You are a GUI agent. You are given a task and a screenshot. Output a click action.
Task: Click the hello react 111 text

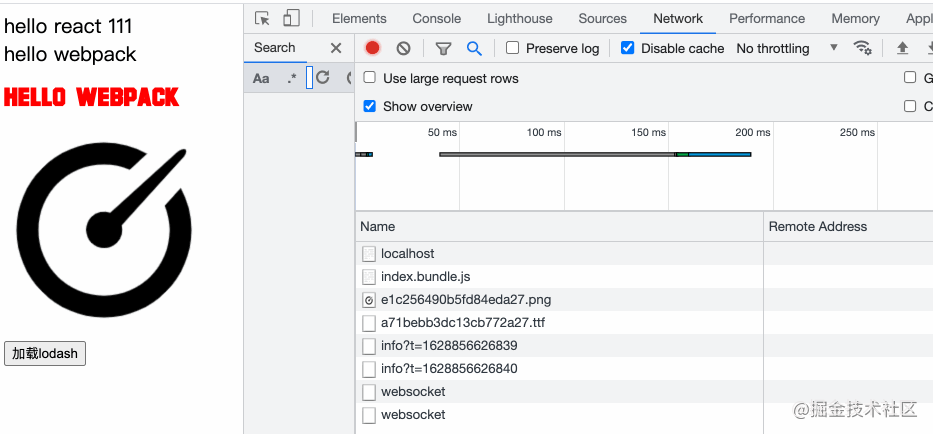pyautogui.click(x=68, y=26)
